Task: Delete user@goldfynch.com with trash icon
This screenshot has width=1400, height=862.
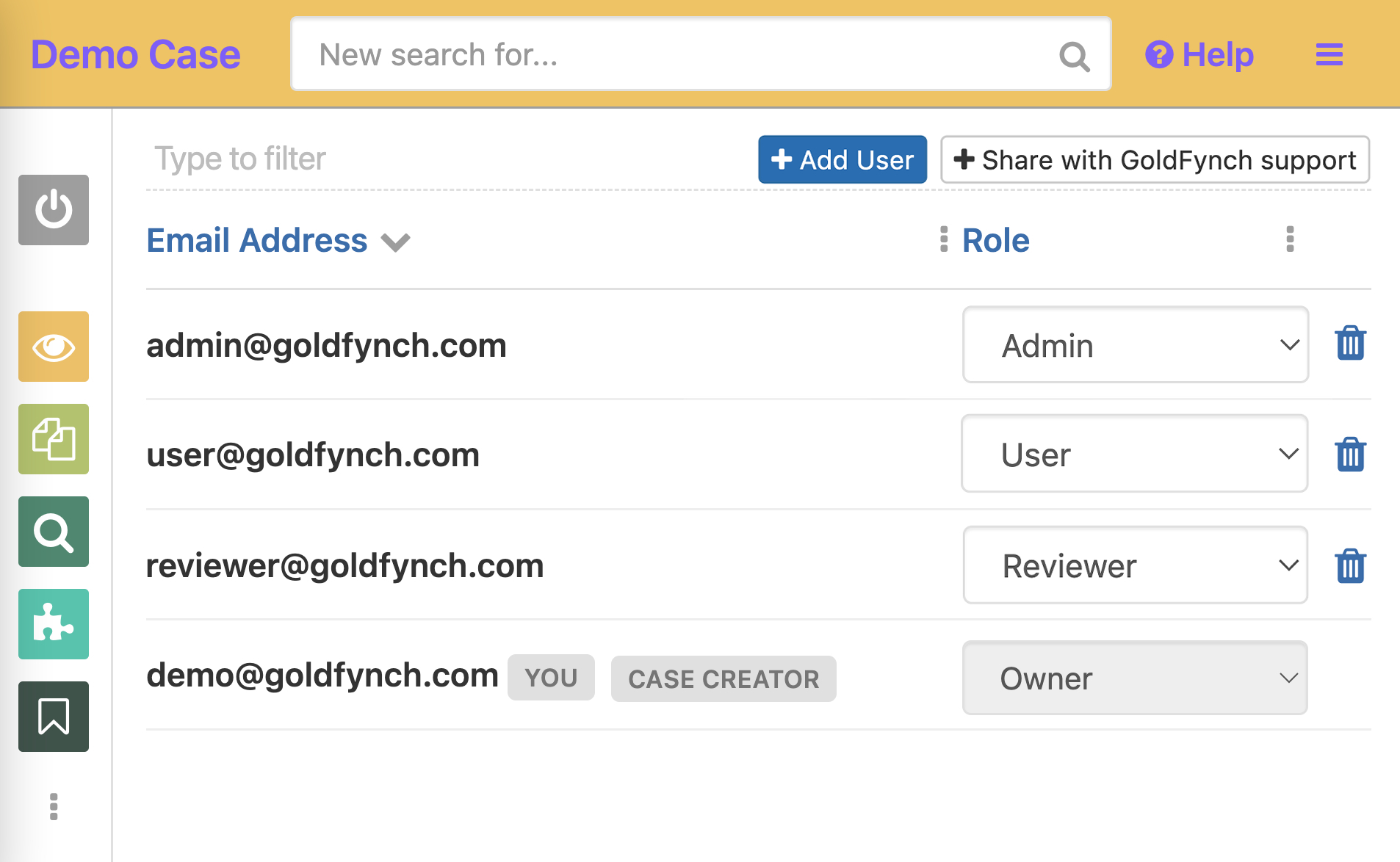Action: tap(1350, 454)
